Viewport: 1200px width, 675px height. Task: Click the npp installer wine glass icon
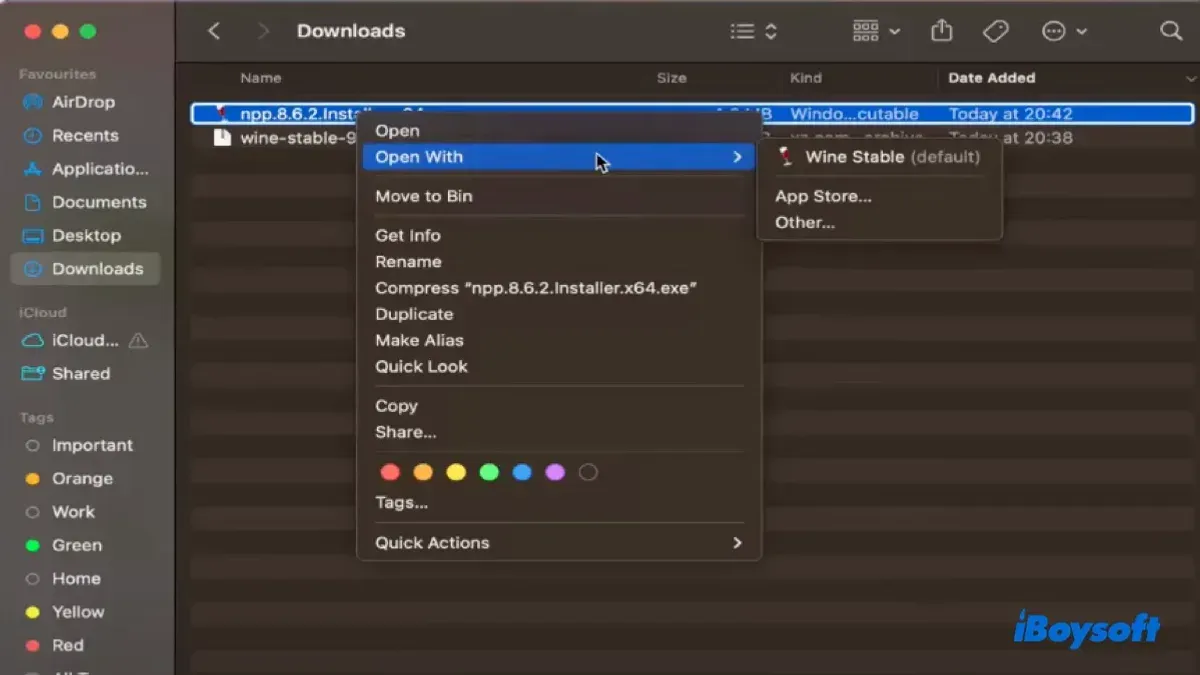[x=222, y=114]
